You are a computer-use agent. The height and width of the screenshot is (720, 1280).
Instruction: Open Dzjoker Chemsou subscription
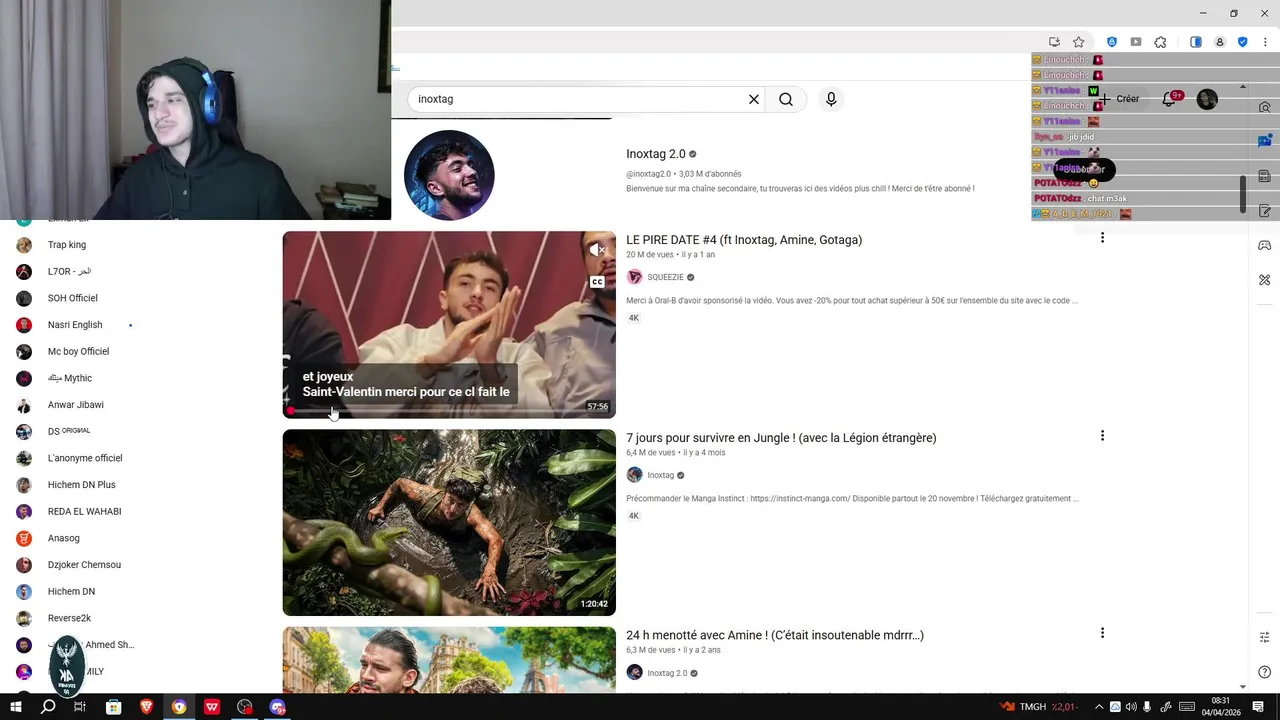point(84,565)
